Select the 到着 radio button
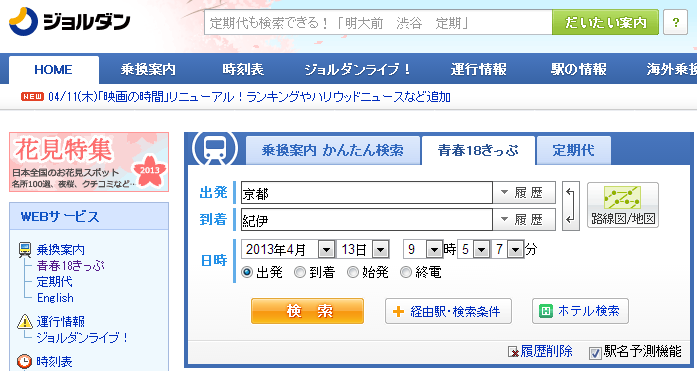This screenshot has width=697, height=371. [300, 272]
